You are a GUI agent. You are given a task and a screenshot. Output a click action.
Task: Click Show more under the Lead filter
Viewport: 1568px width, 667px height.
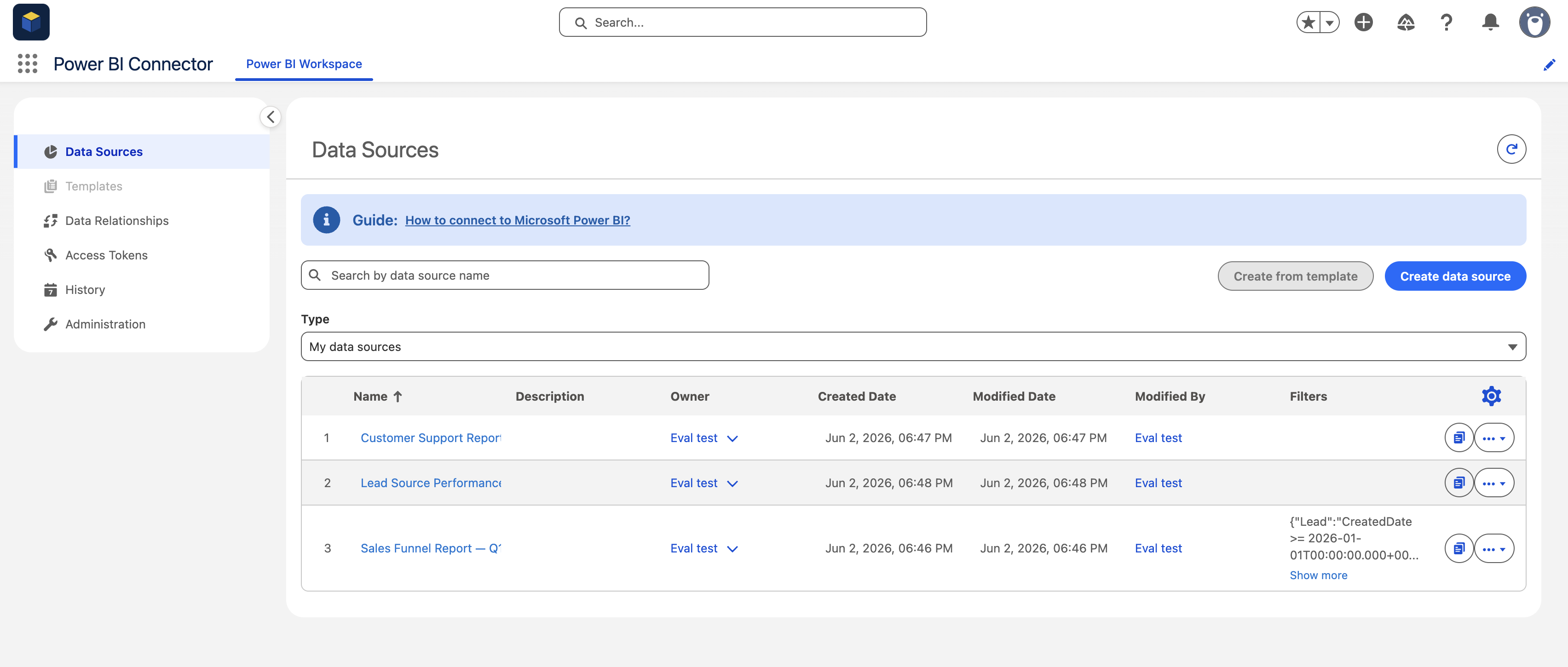click(x=1319, y=575)
